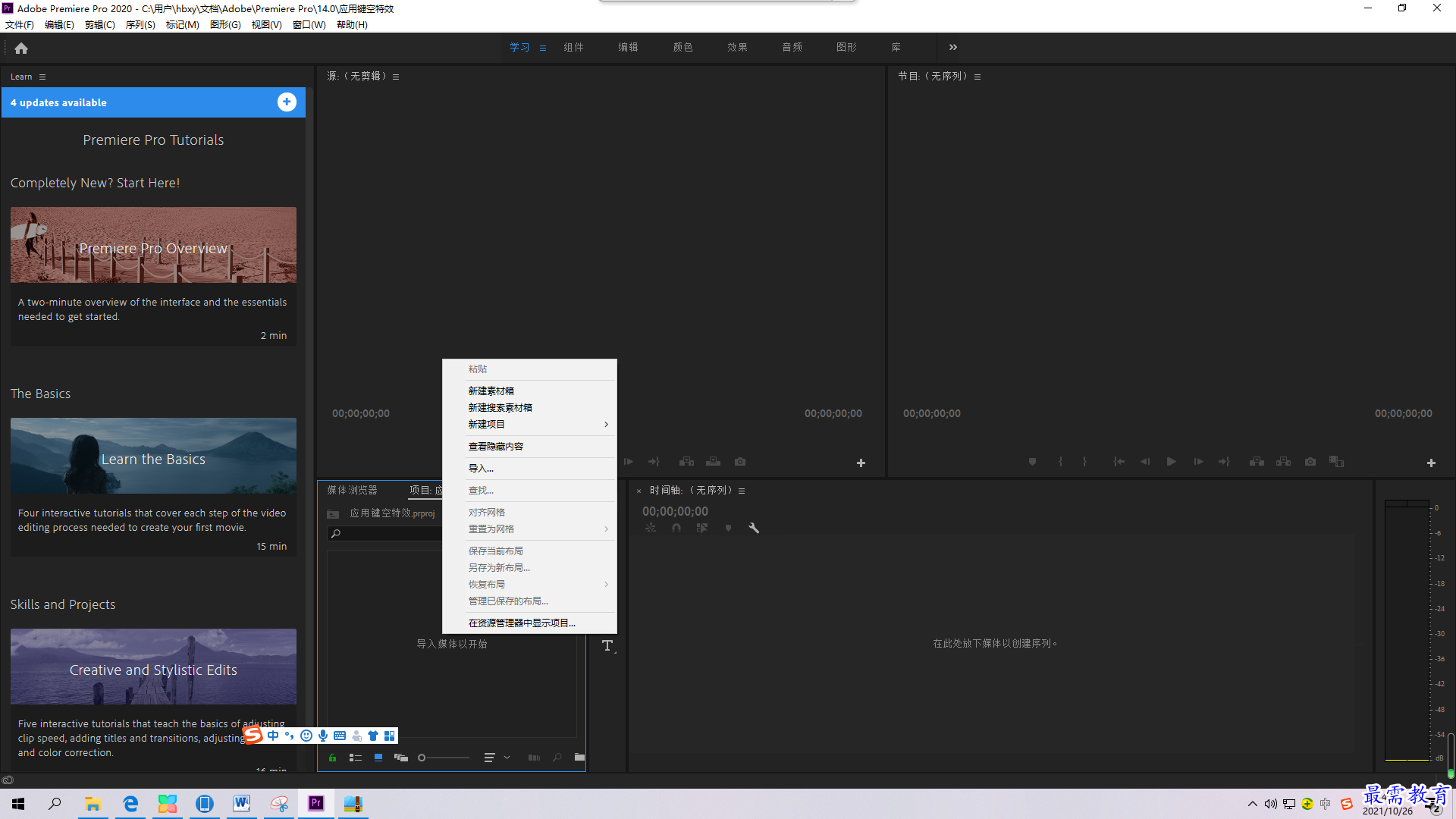Toggle Linked Selection in timeline
Viewport: 1456px width, 819px height.
(x=702, y=528)
